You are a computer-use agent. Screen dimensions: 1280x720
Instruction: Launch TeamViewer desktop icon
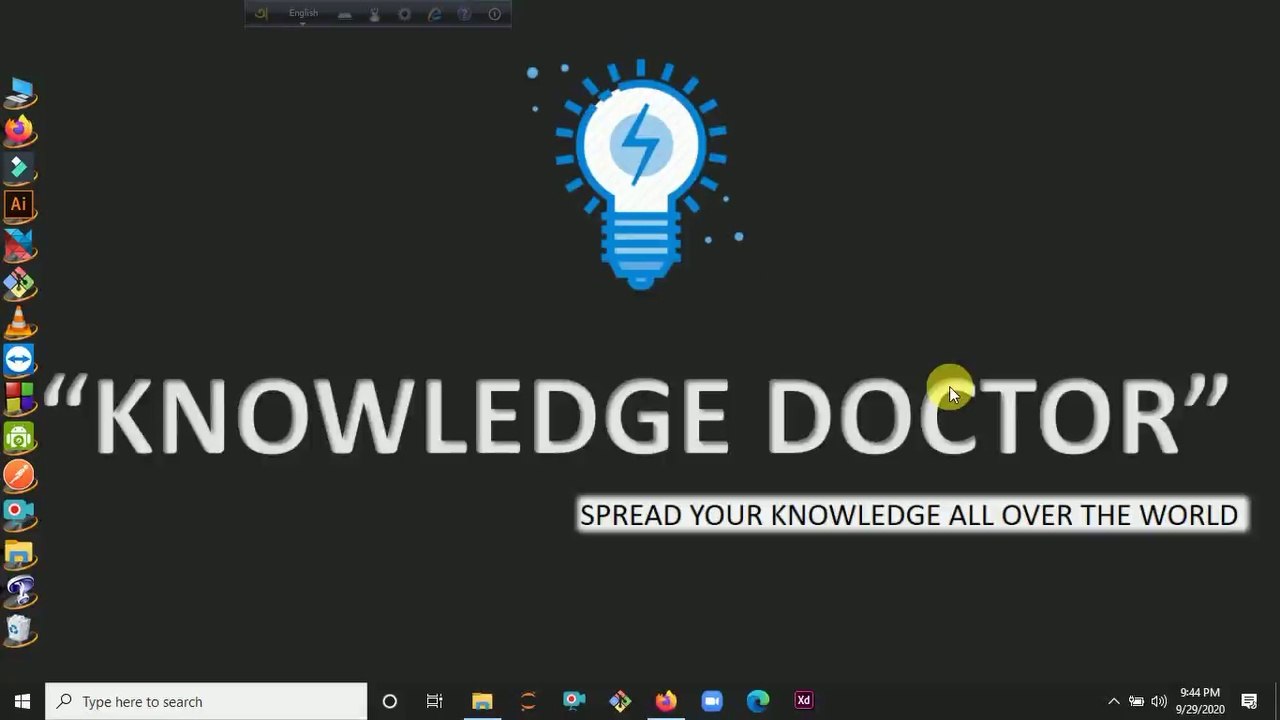pos(19,360)
